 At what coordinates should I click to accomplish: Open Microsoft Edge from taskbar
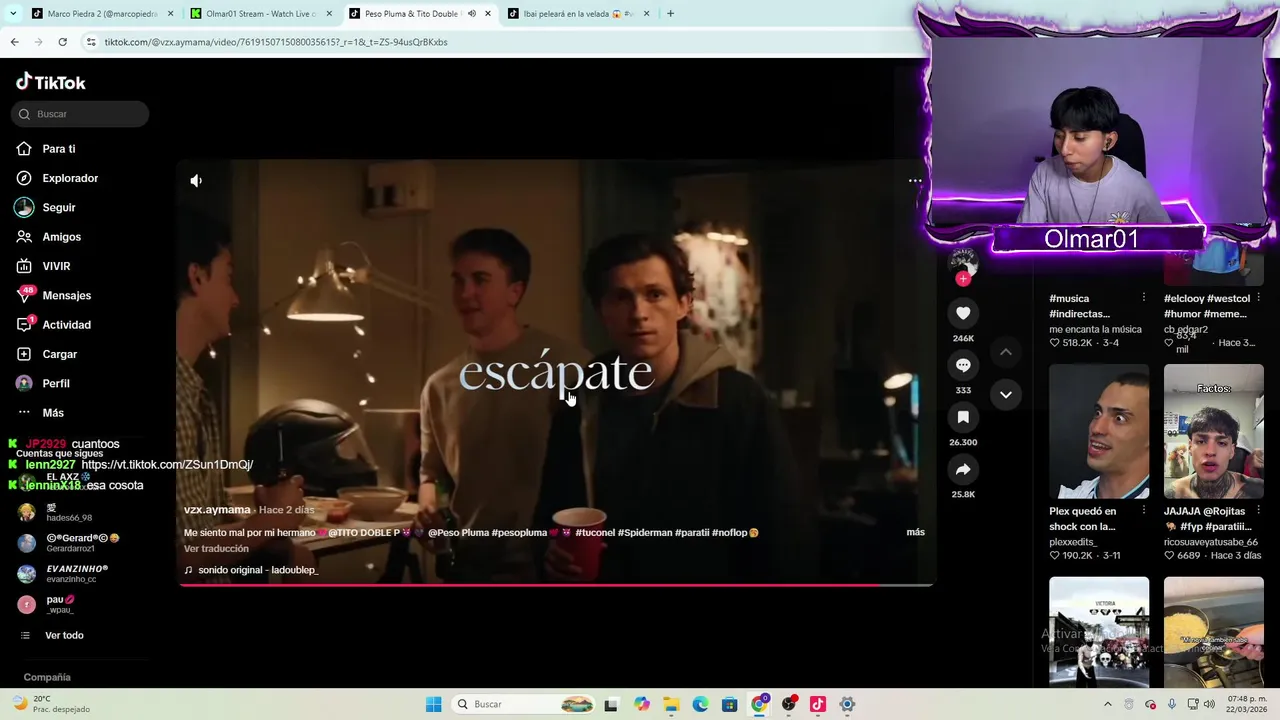click(x=700, y=704)
